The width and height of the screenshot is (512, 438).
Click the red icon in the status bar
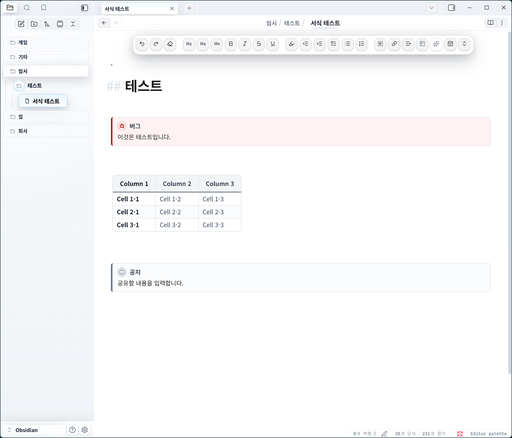click(x=460, y=434)
